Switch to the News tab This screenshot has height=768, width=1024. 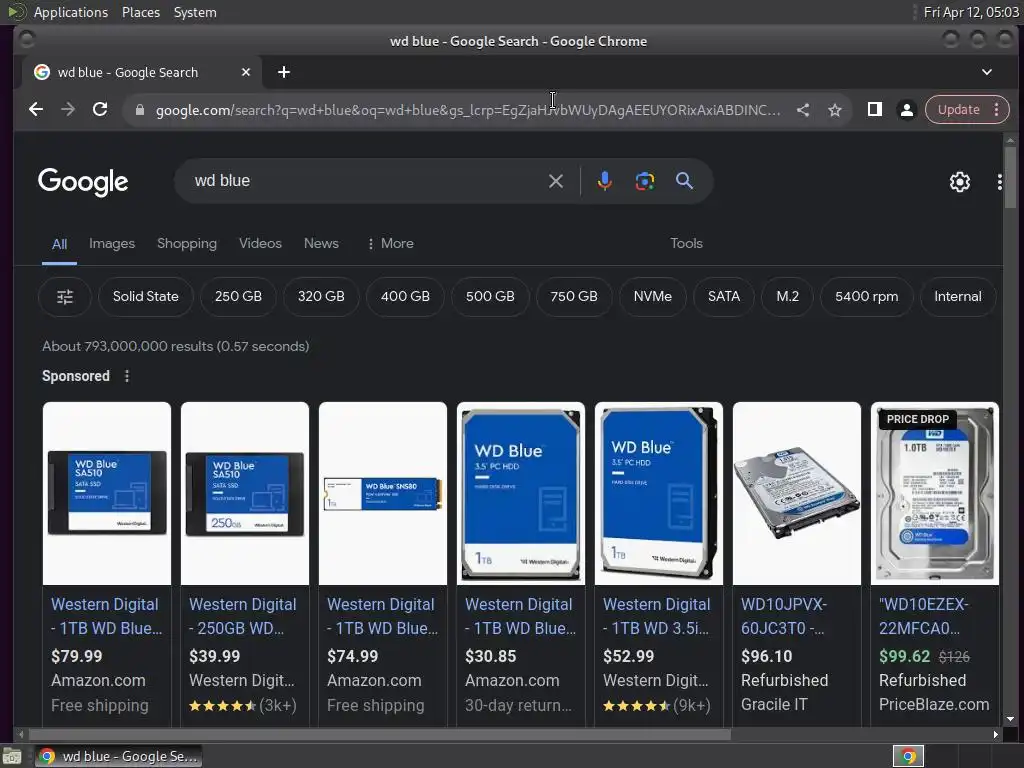click(x=321, y=243)
